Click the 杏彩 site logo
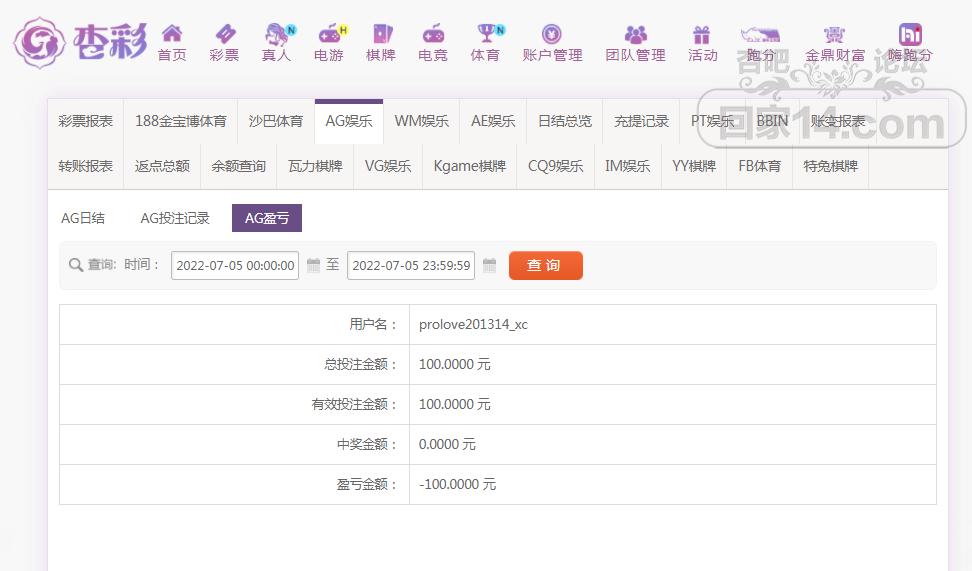Screen dimensions: 972x571 [x=81, y=43]
